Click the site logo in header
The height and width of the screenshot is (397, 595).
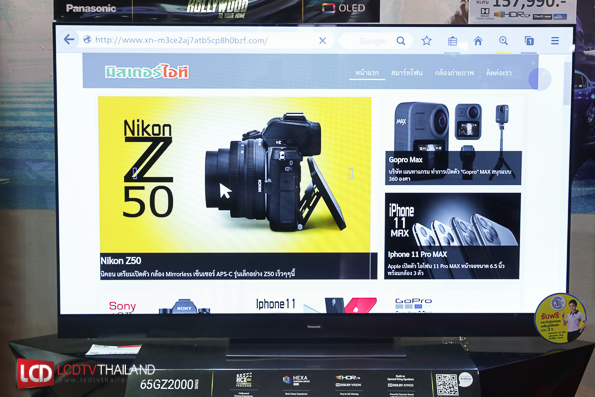coord(146,72)
